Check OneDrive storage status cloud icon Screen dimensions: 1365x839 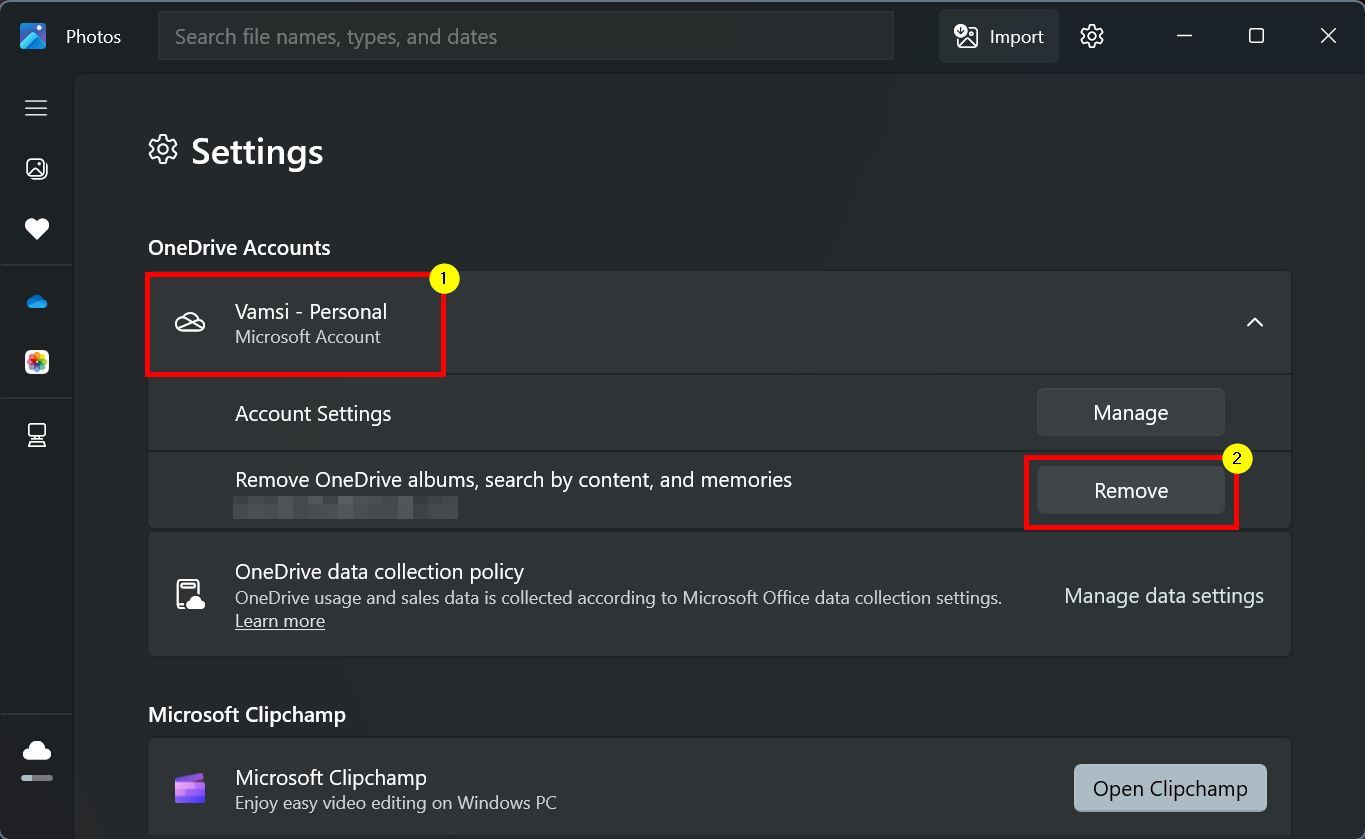click(37, 750)
